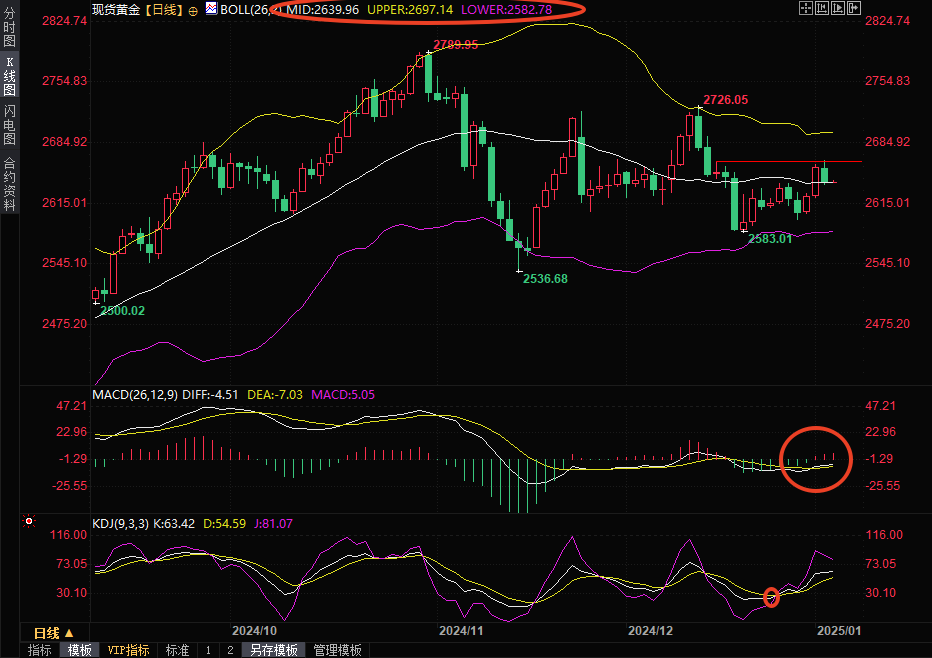Click the crosshair icon in top-right toolbar
This screenshot has height=658, width=932.
806,8
